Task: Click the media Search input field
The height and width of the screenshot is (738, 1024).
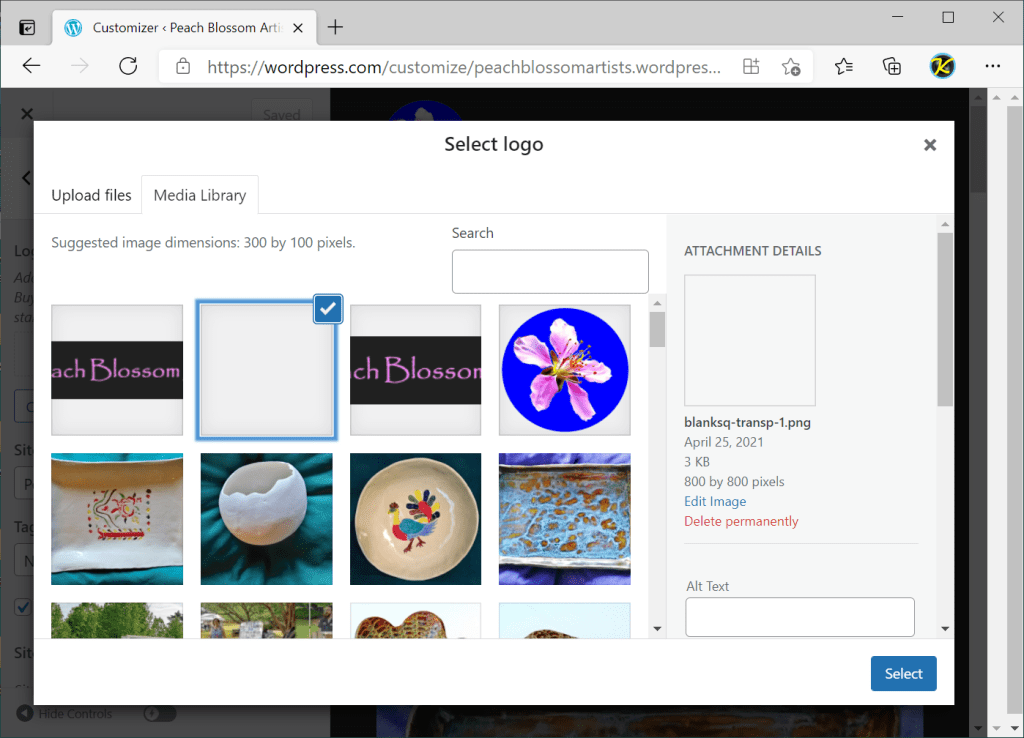Action: click(x=550, y=271)
